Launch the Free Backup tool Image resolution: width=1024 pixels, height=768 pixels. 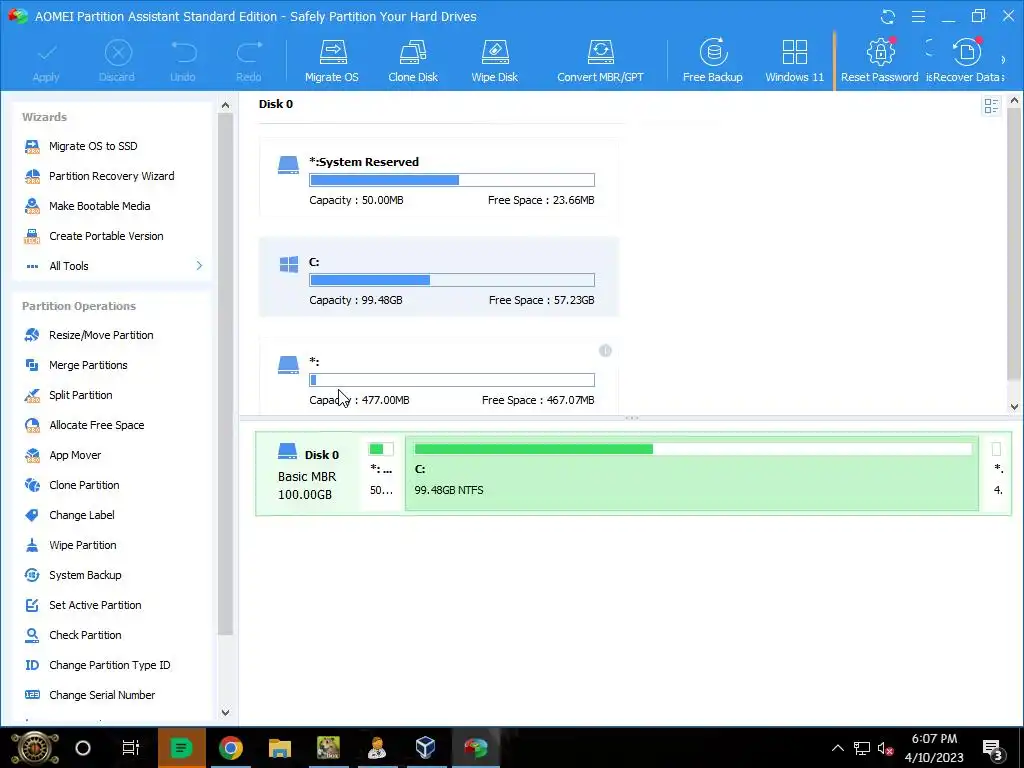click(x=712, y=61)
